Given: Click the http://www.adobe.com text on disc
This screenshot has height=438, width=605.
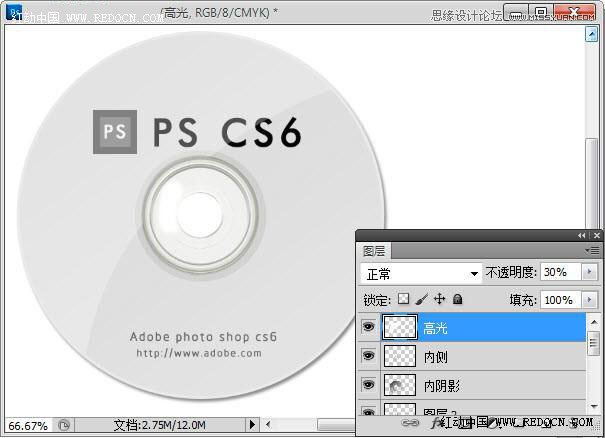Looking at the screenshot, I should tap(199, 353).
